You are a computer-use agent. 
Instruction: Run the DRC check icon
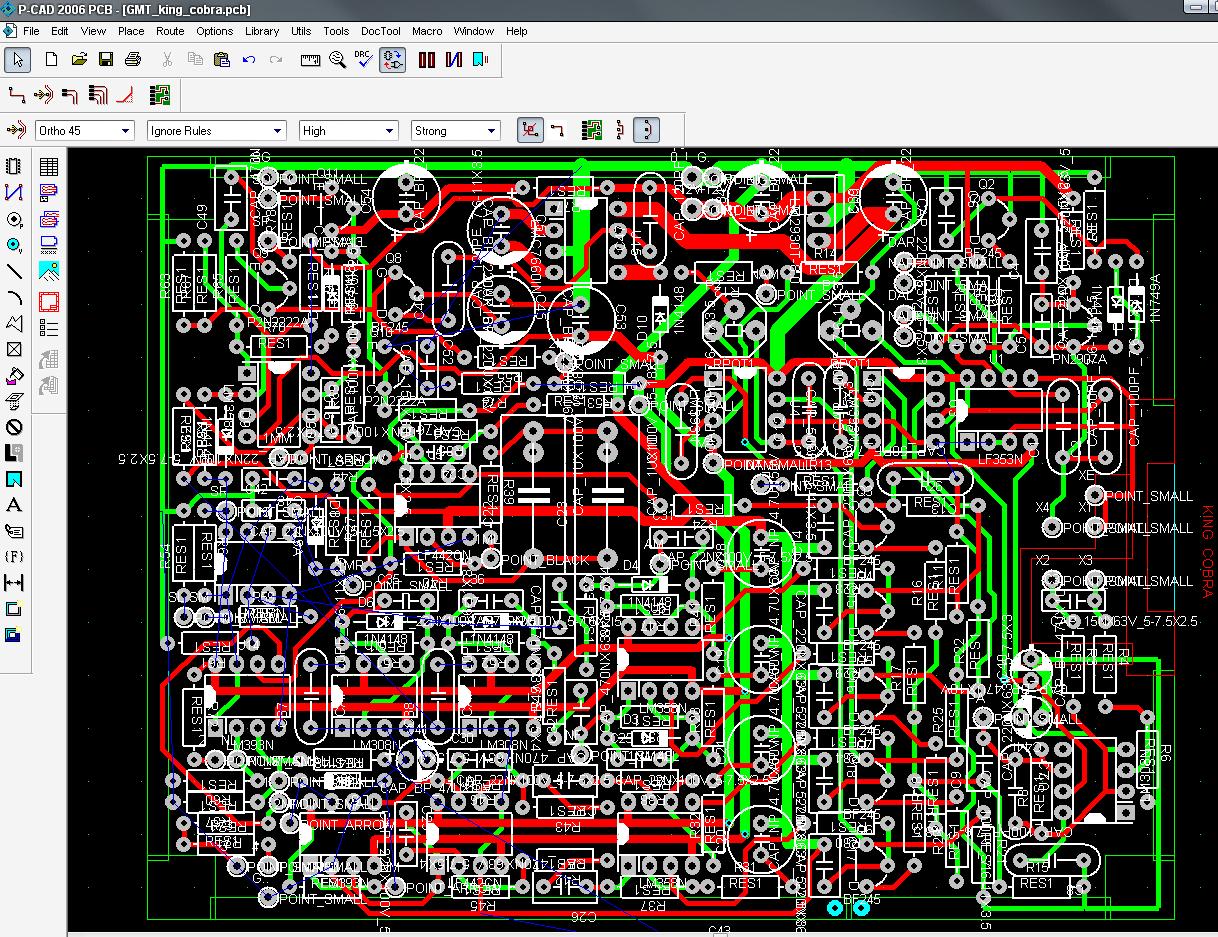(x=364, y=60)
